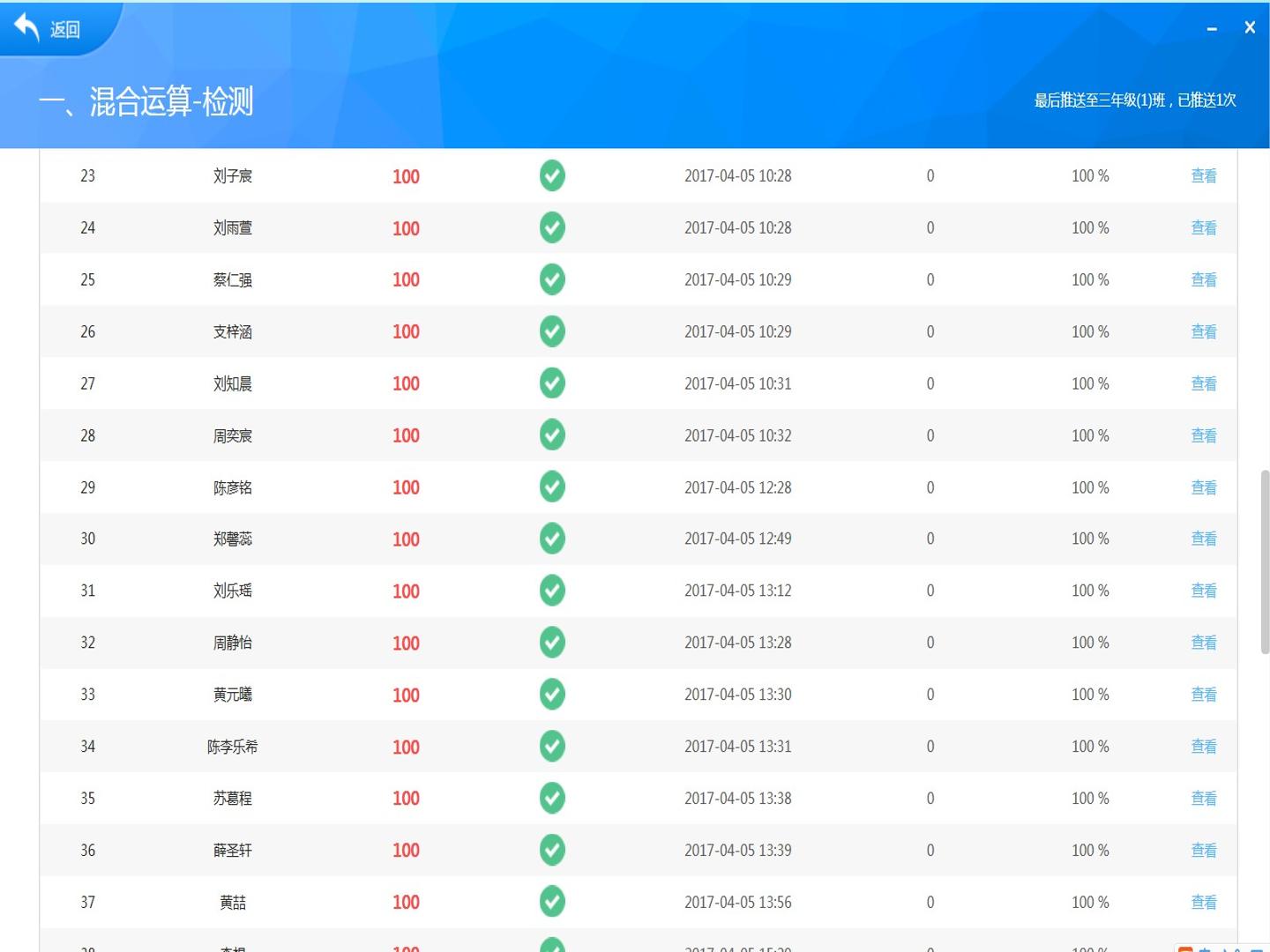Select student name 支梓涵
This screenshot has height=952, width=1270.
pyautogui.click(x=233, y=332)
